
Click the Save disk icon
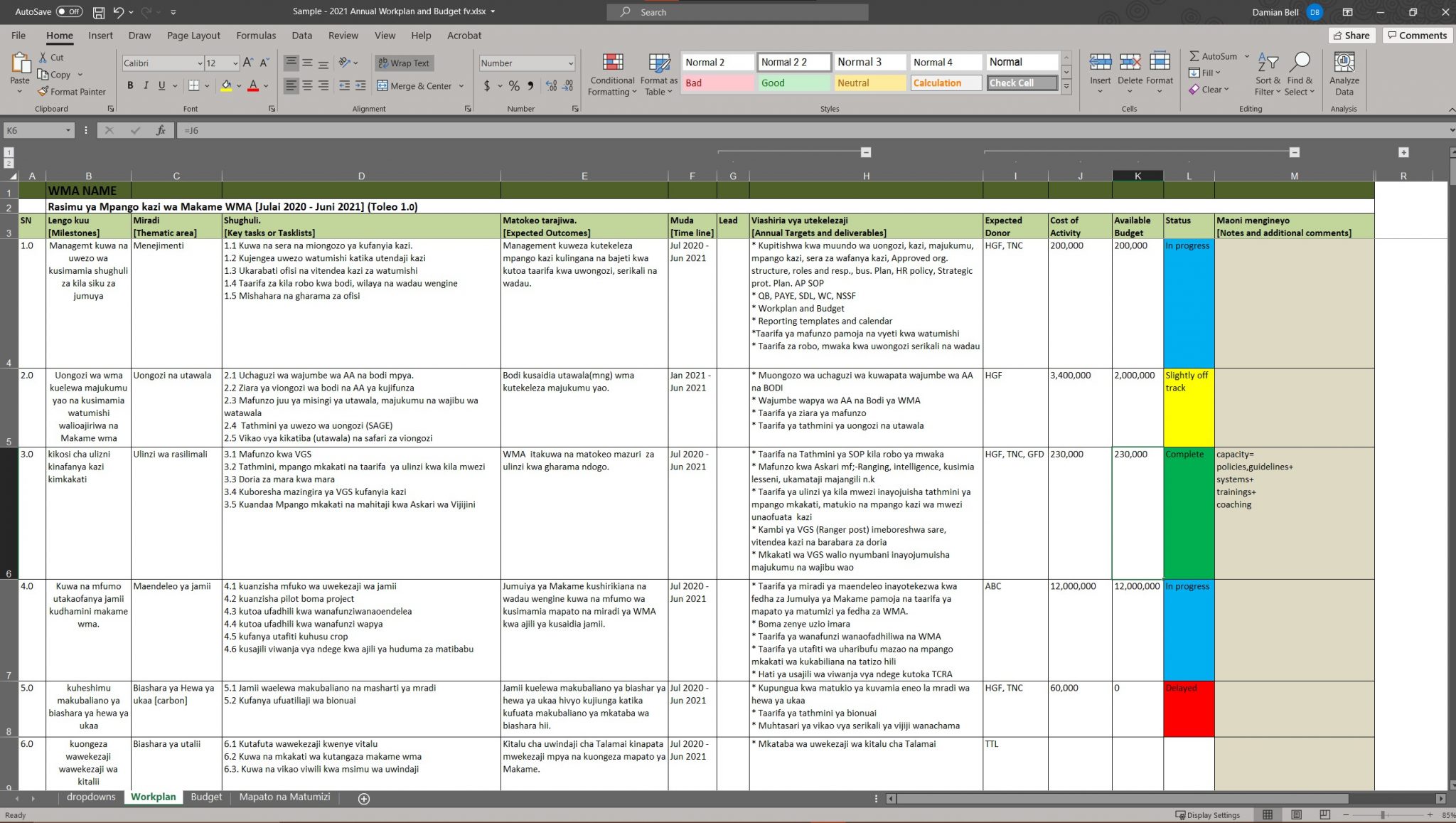(x=99, y=12)
